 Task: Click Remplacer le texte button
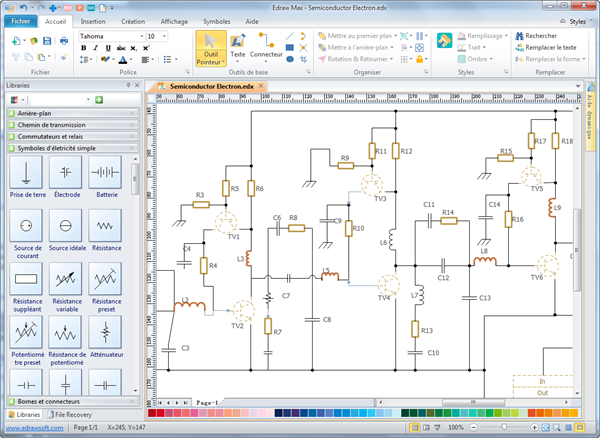pyautogui.click(x=546, y=47)
